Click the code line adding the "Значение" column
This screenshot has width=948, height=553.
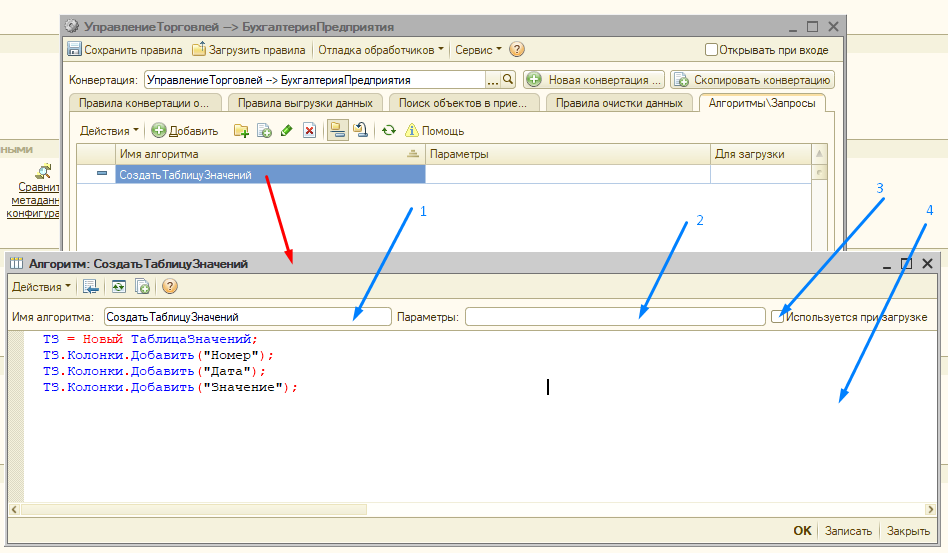tap(170, 387)
